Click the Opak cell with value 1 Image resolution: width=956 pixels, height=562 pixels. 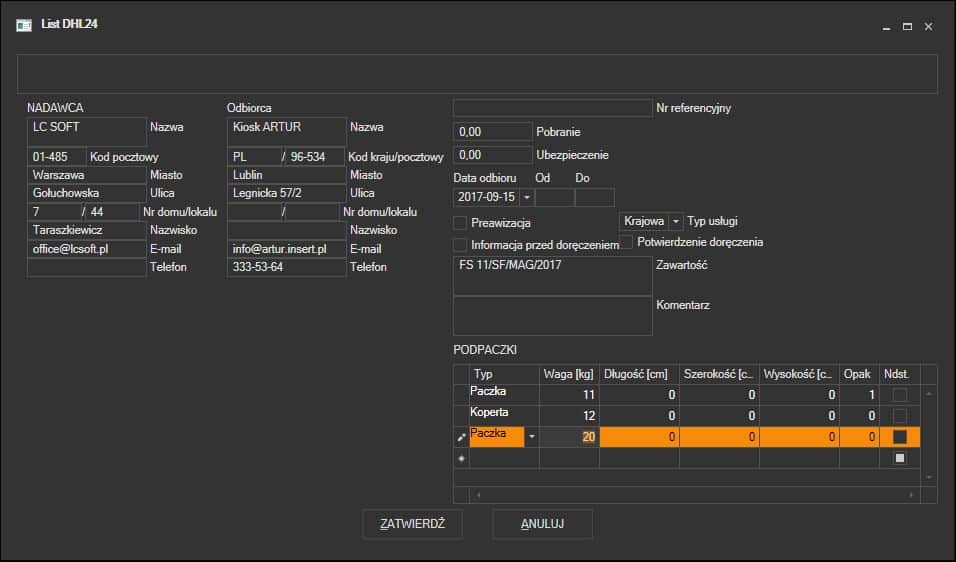tap(859, 395)
